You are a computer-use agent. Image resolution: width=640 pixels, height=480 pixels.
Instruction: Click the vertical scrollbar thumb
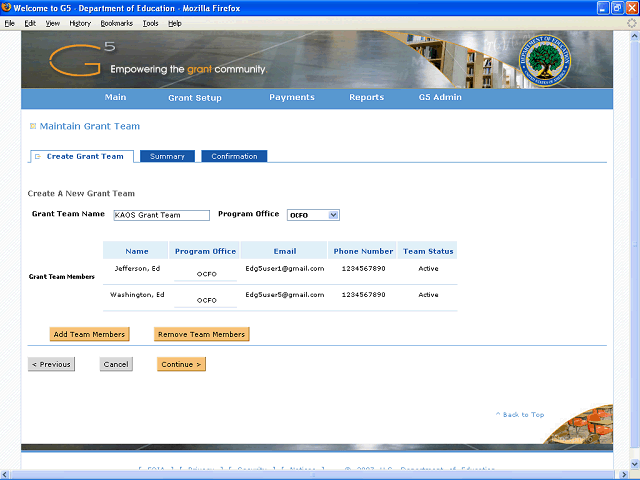[635, 245]
